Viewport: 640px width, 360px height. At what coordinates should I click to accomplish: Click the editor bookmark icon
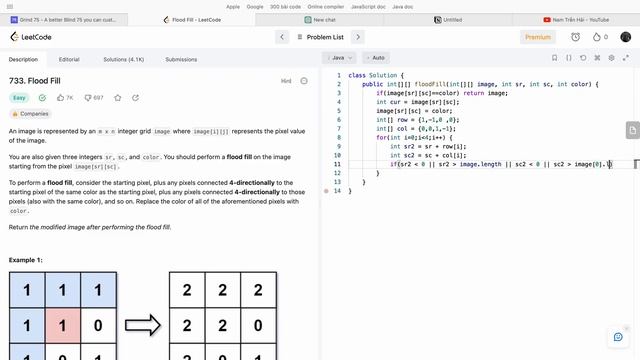pyautogui.click(x=554, y=58)
